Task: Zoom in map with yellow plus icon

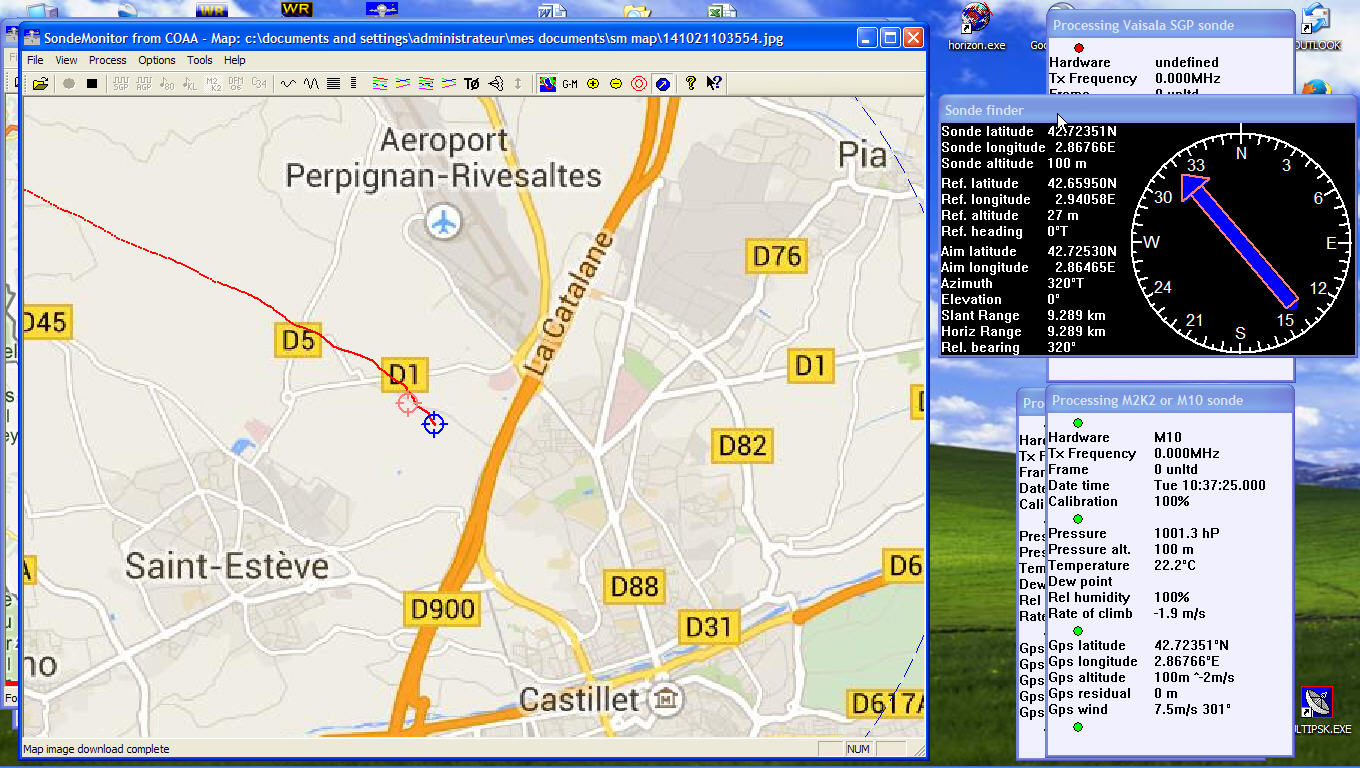Action: [593, 84]
